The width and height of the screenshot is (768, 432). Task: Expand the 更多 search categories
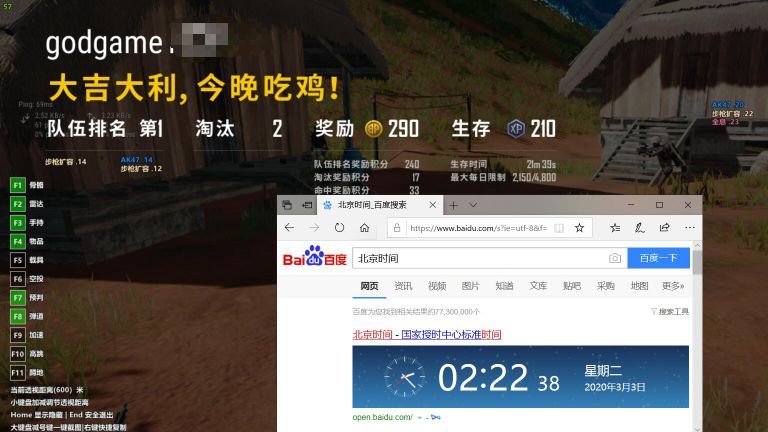click(x=672, y=286)
